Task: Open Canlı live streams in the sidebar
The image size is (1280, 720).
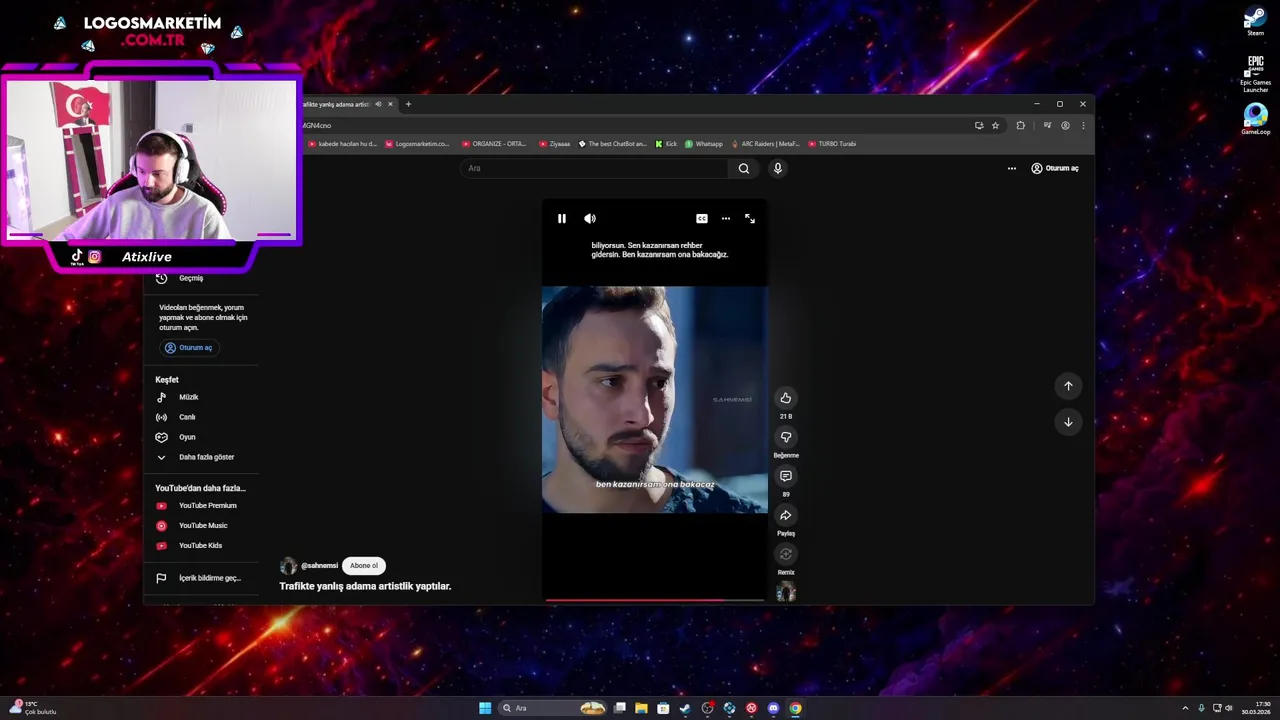Action: [x=187, y=417]
